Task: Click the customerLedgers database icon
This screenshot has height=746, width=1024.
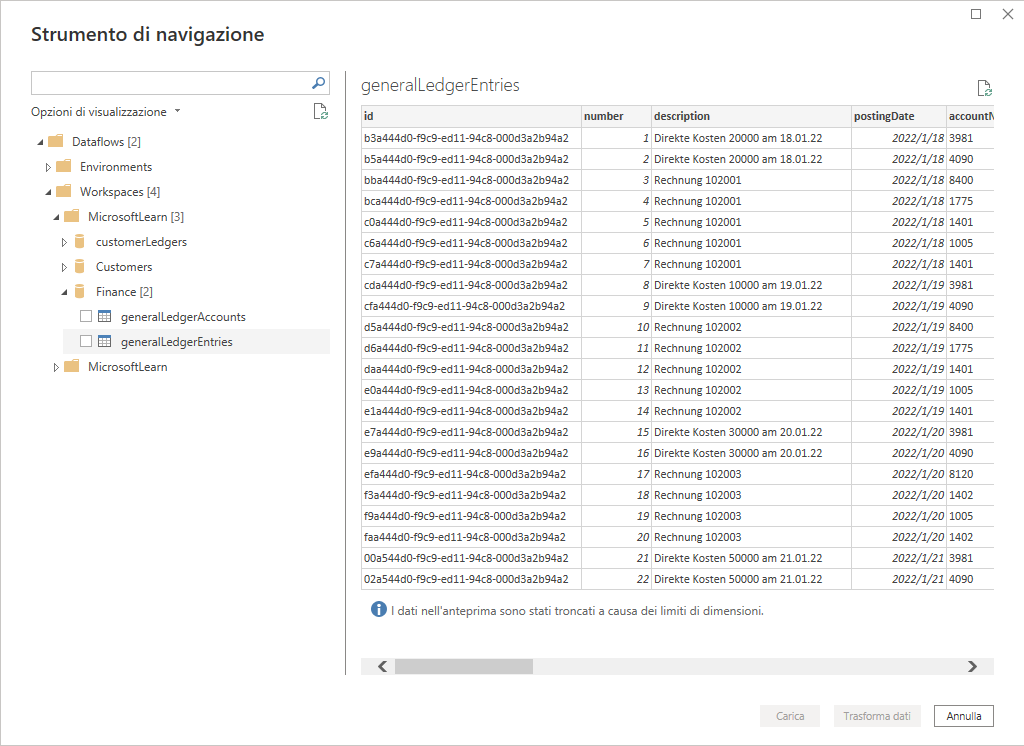Action: click(x=80, y=242)
